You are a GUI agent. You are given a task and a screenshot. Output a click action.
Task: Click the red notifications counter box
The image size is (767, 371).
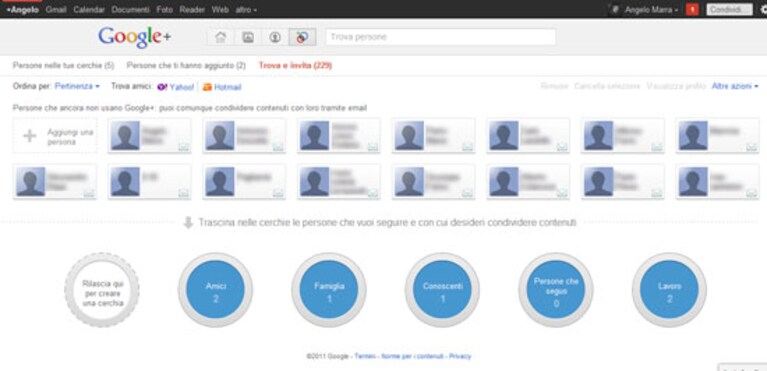pyautogui.click(x=692, y=9)
